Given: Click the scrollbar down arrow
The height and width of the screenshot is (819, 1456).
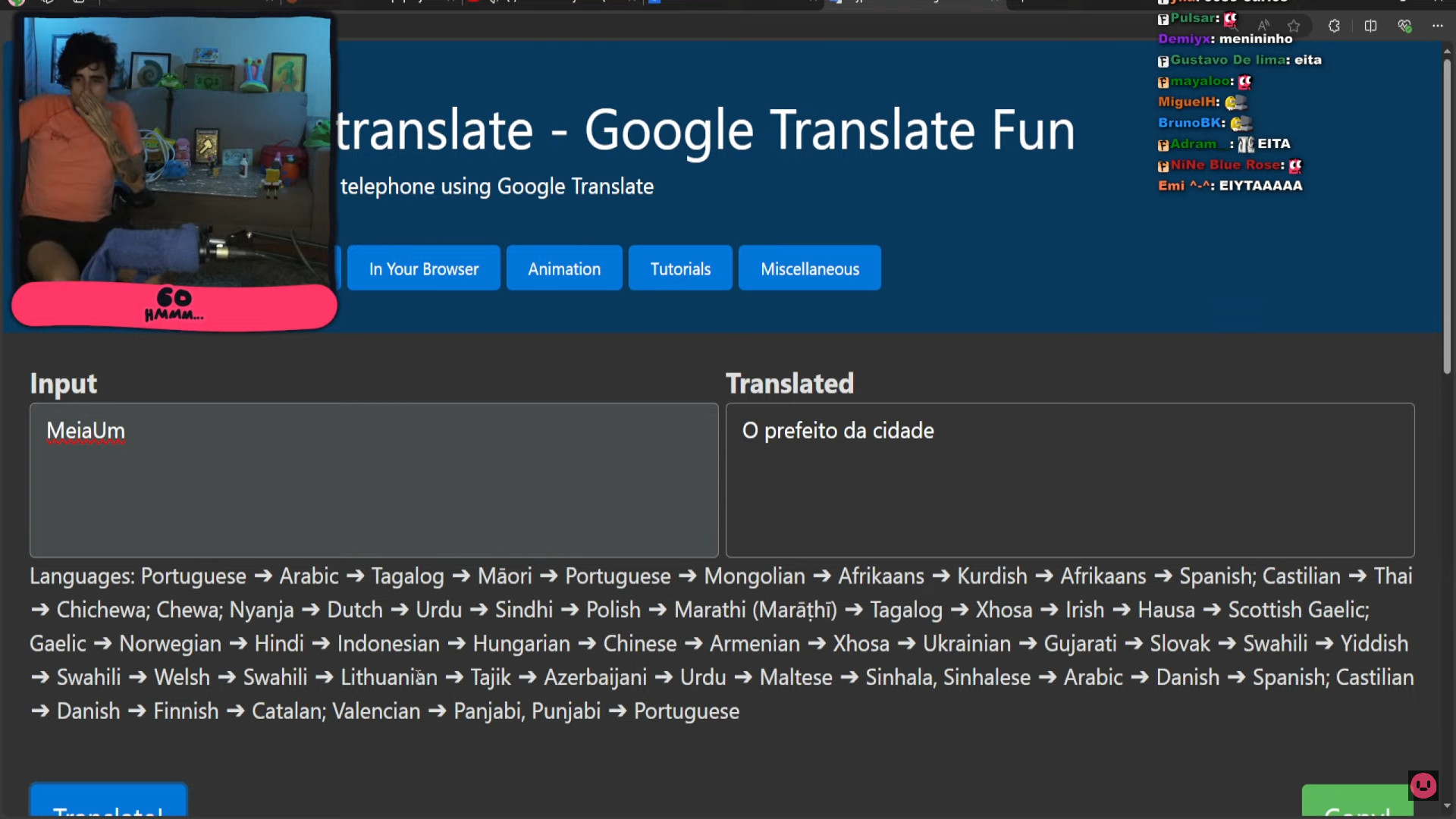Looking at the screenshot, I should 1447,806.
